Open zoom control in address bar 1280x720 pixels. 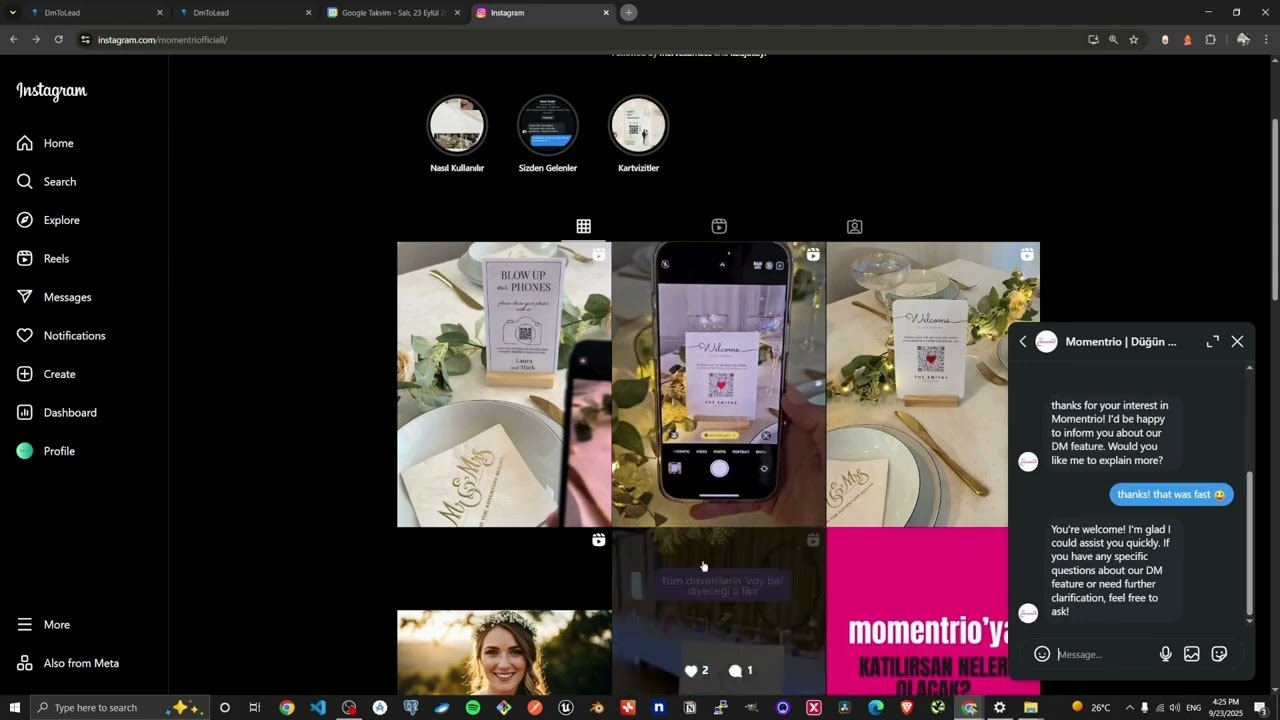tap(1113, 40)
